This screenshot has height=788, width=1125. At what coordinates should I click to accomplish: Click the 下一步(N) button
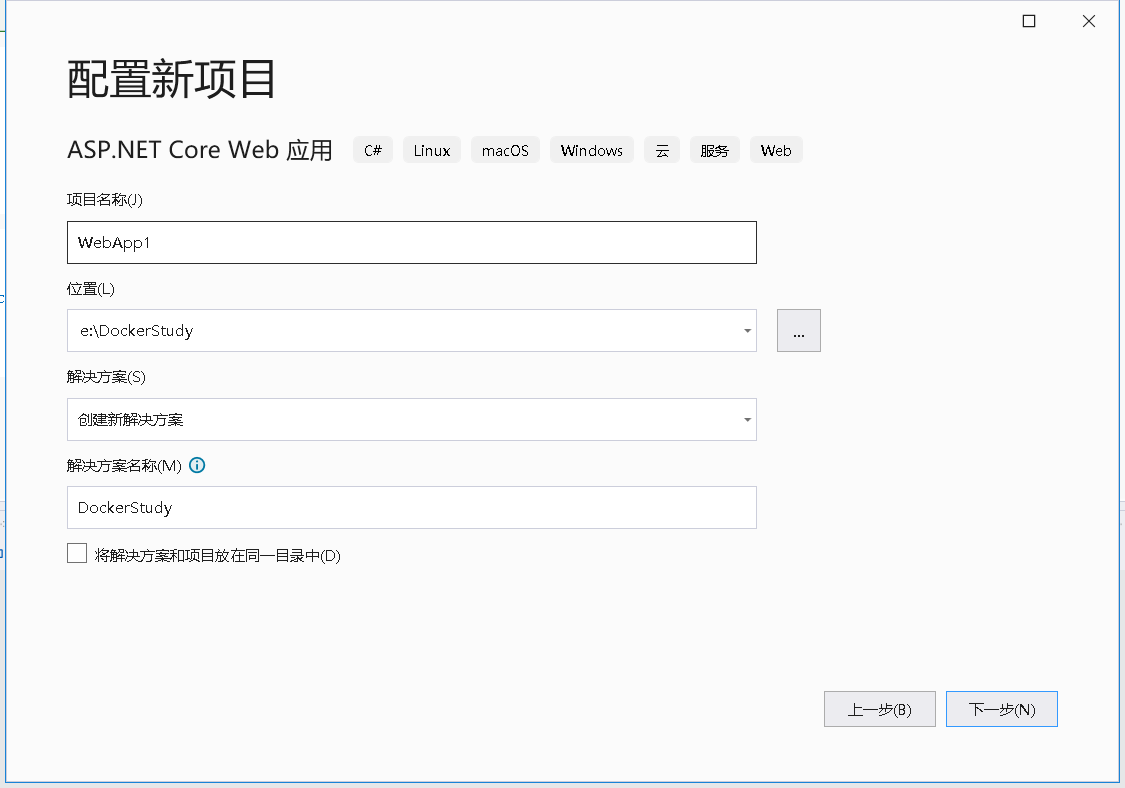pos(1001,709)
